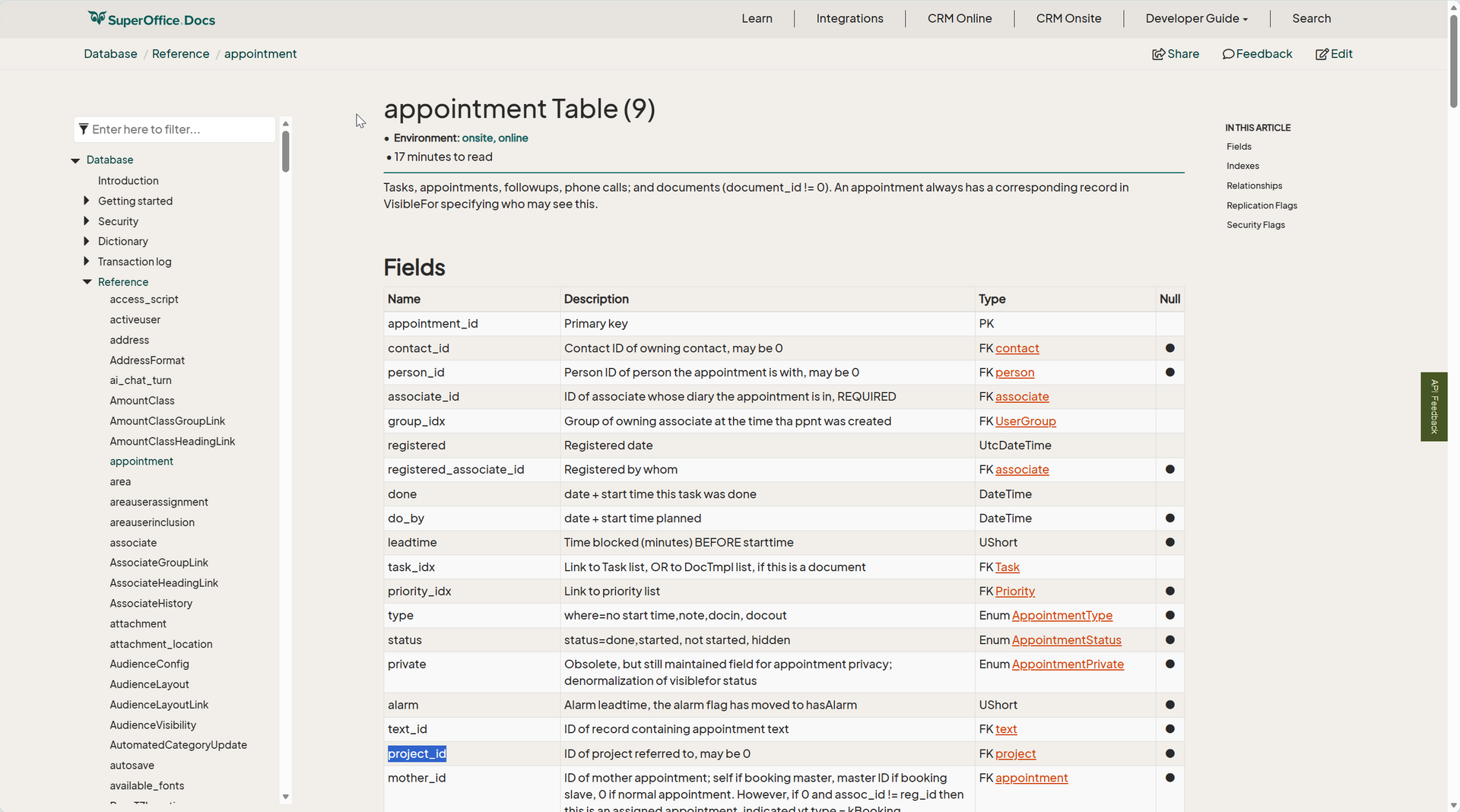
Task: Open the CRM Online menu item
Action: pyautogui.click(x=959, y=19)
